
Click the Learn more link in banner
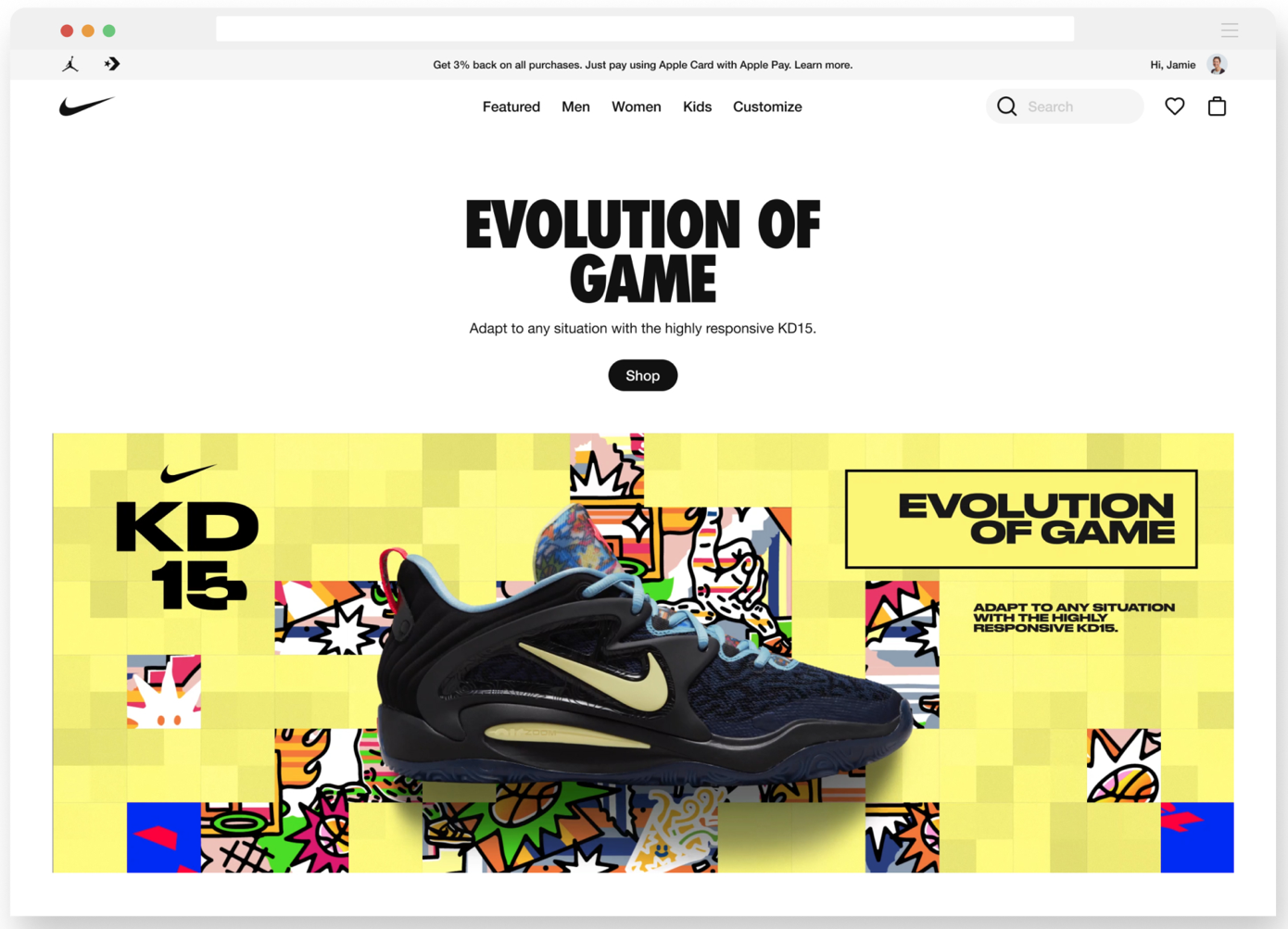824,65
